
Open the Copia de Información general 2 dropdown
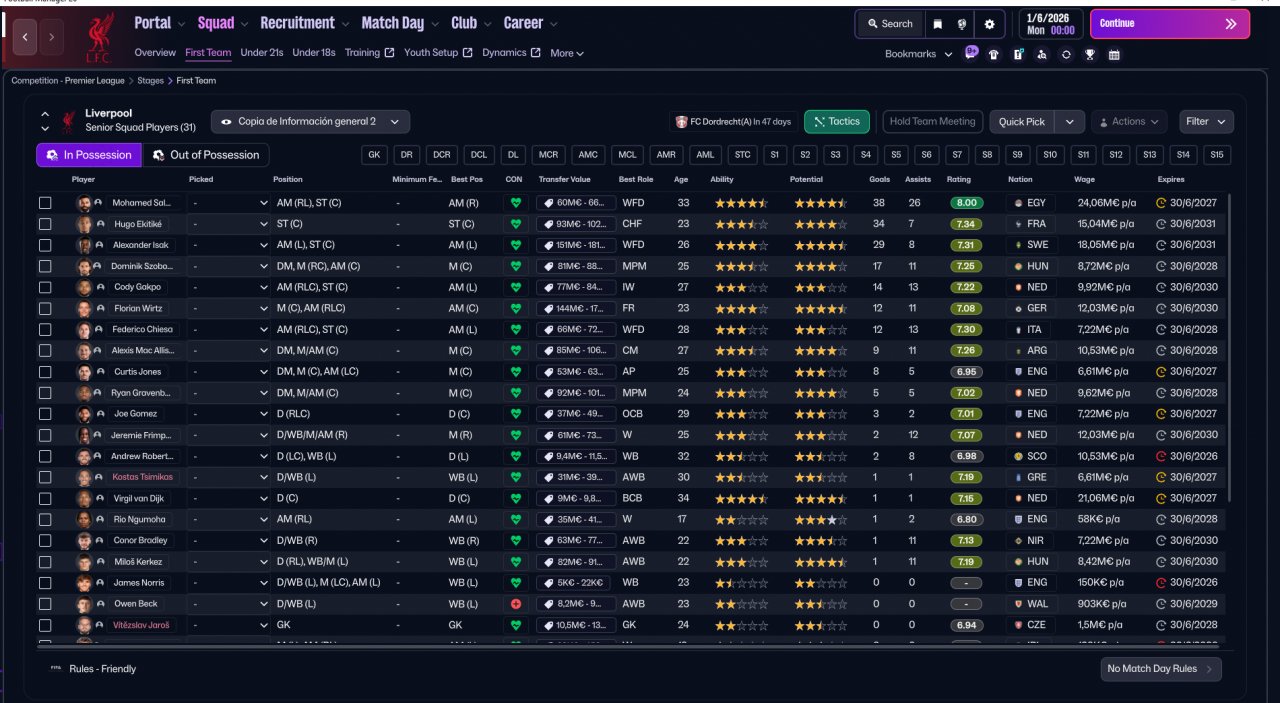pos(310,122)
